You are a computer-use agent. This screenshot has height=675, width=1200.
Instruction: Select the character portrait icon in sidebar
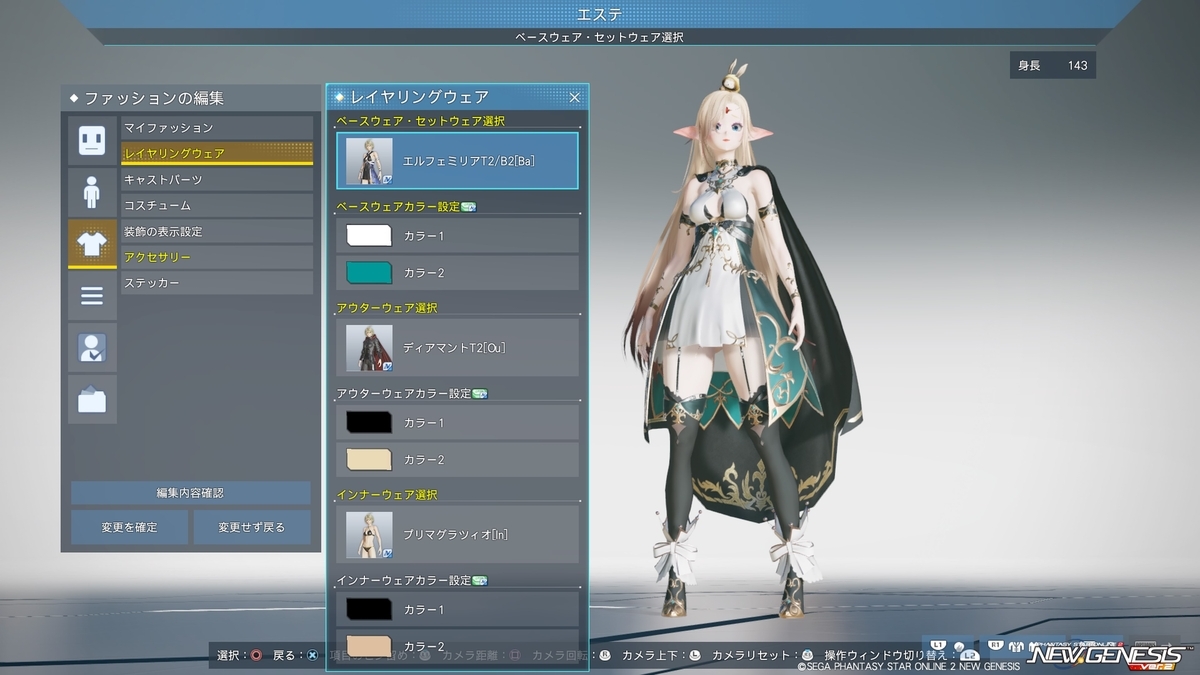92,348
